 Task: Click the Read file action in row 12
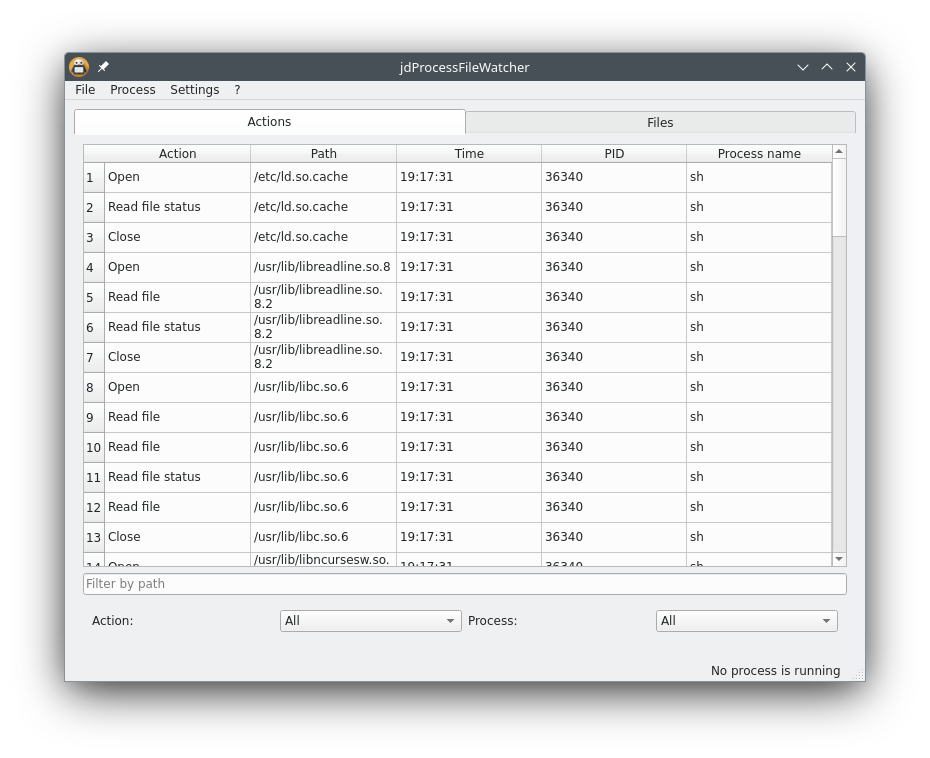click(x=177, y=507)
